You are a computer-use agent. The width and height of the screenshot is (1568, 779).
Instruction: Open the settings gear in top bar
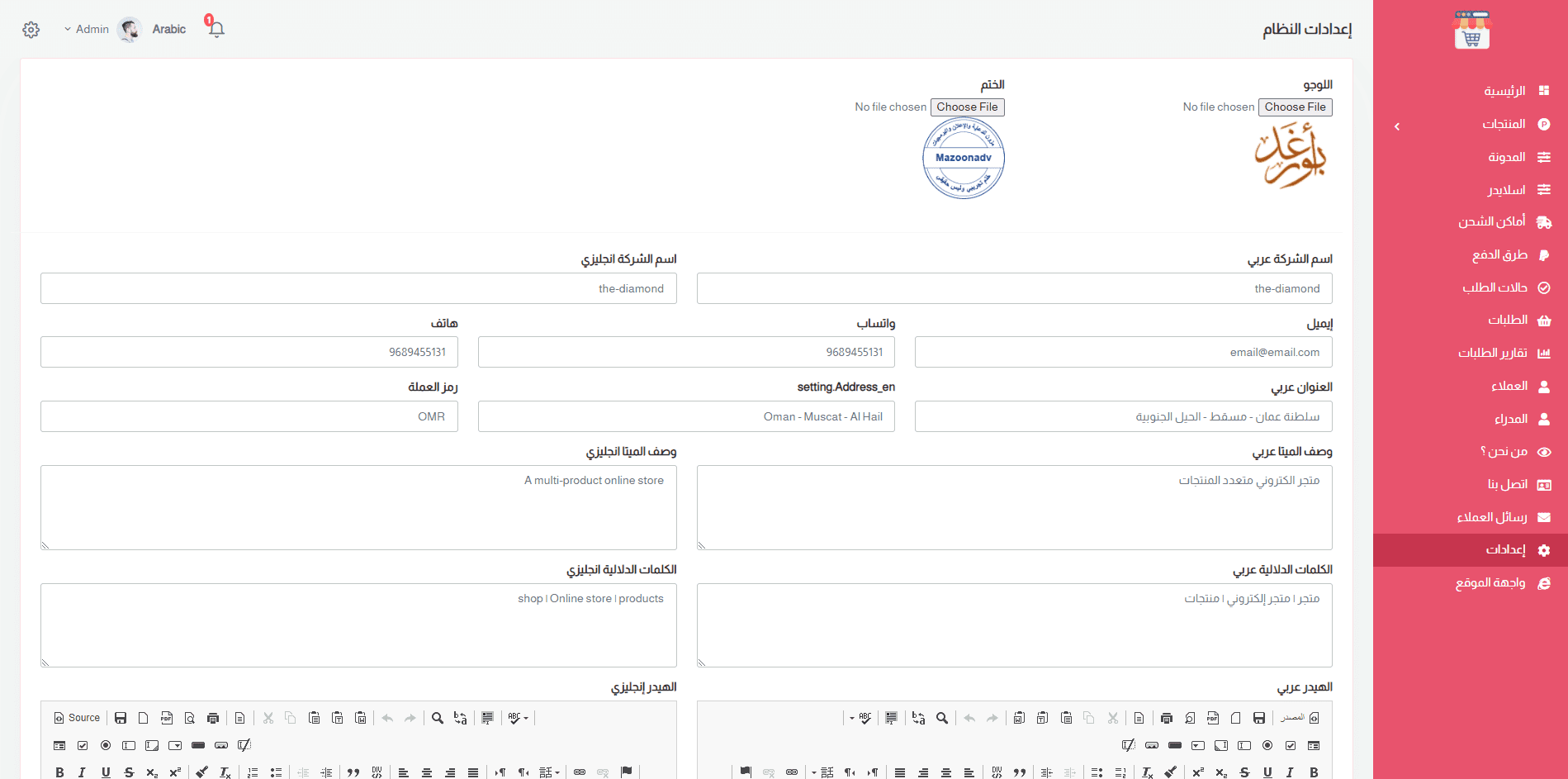click(x=31, y=30)
